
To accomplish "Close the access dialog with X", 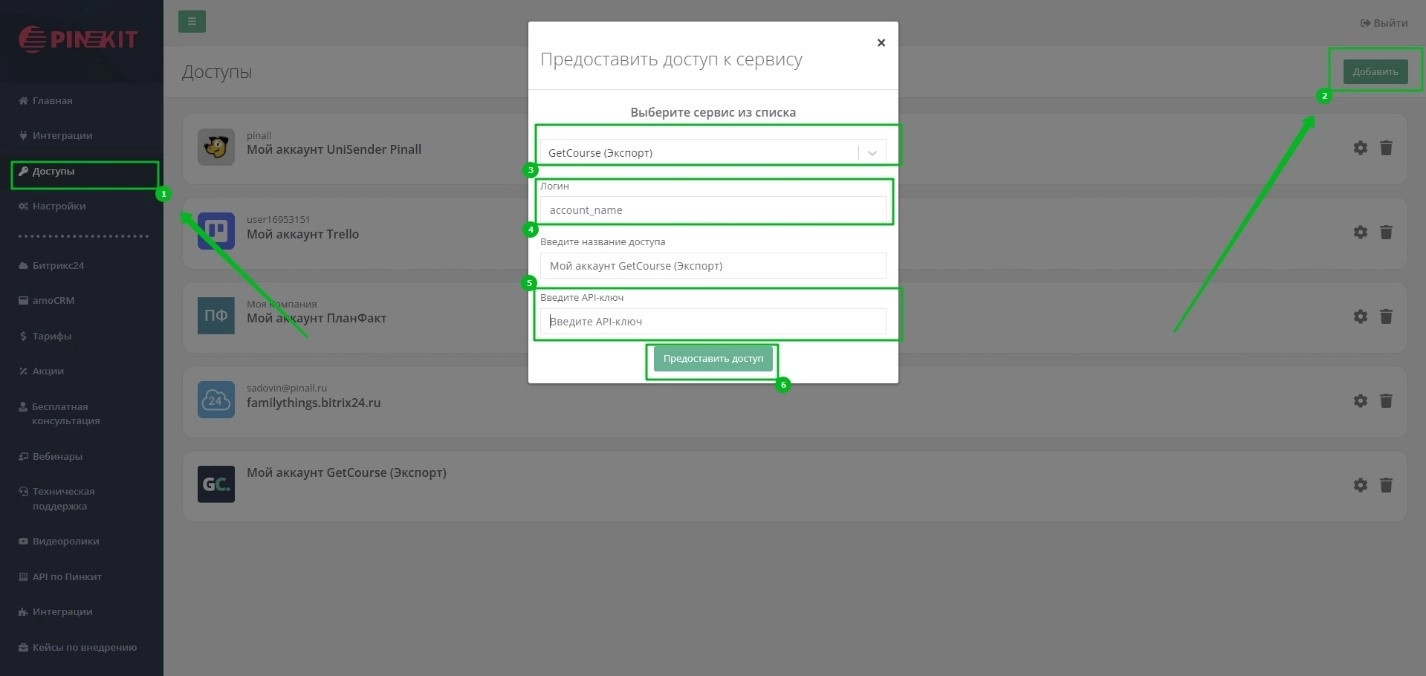I will 881,43.
